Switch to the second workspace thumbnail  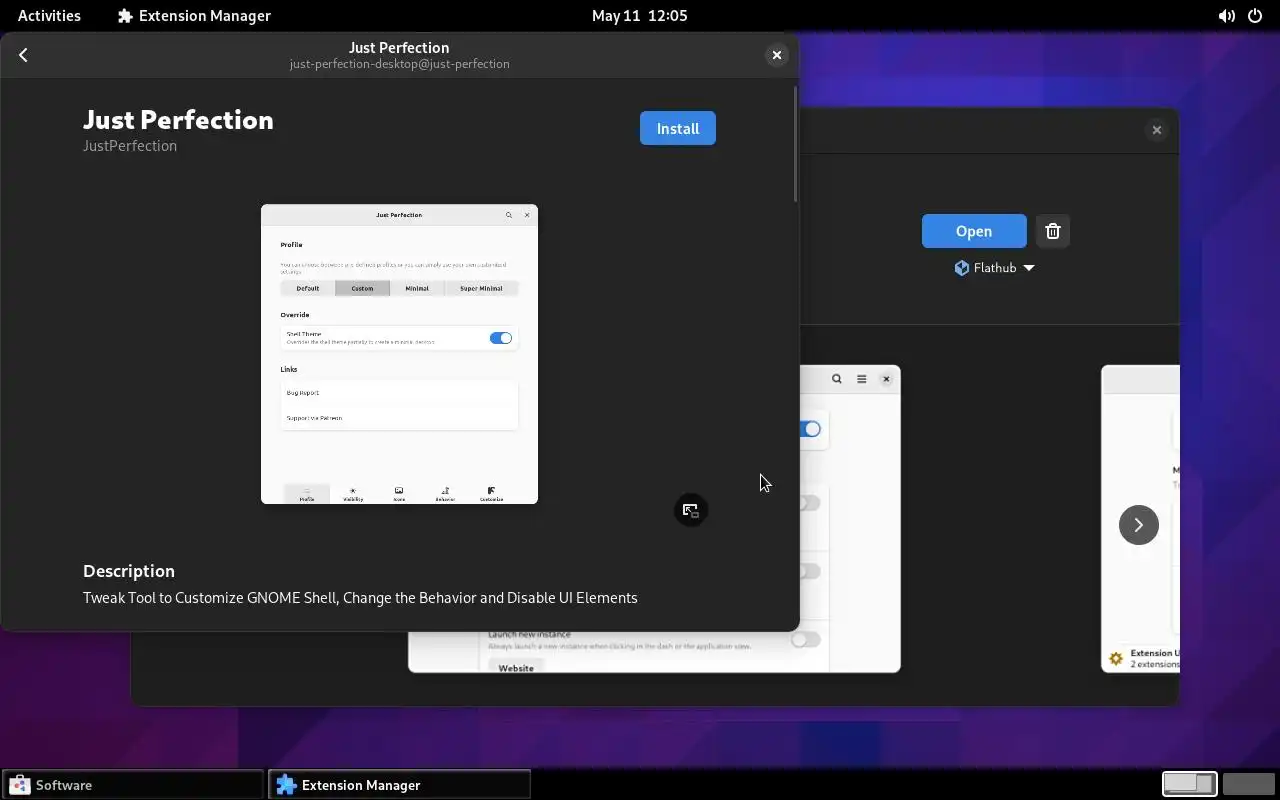1248,784
